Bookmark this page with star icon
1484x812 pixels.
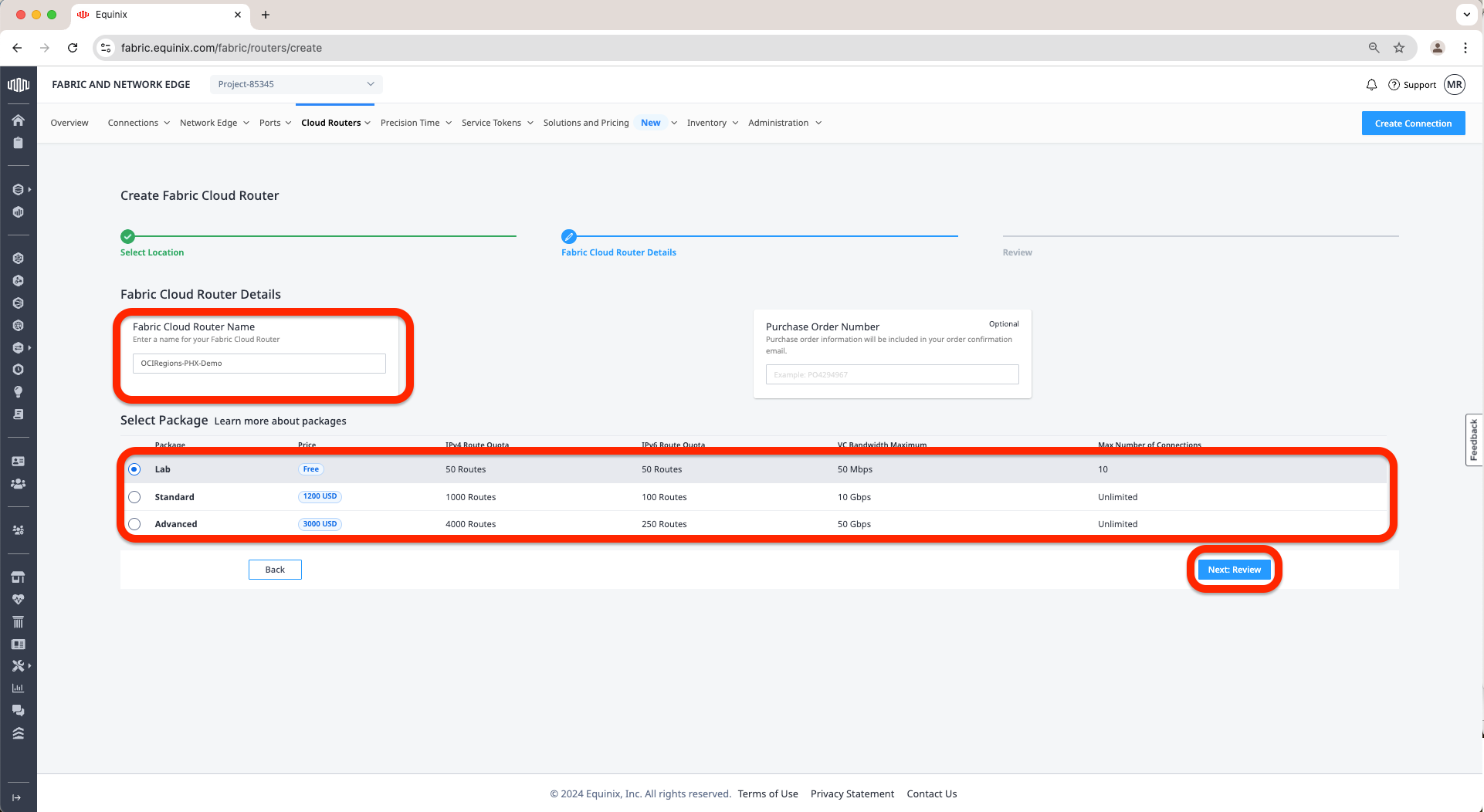coord(1399,48)
